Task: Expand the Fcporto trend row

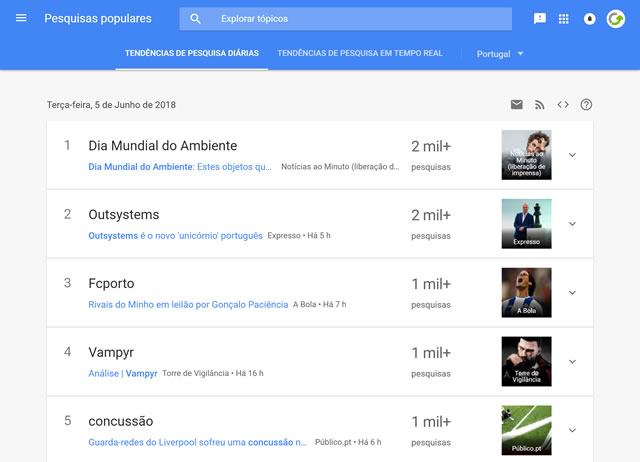Action: pyautogui.click(x=572, y=293)
